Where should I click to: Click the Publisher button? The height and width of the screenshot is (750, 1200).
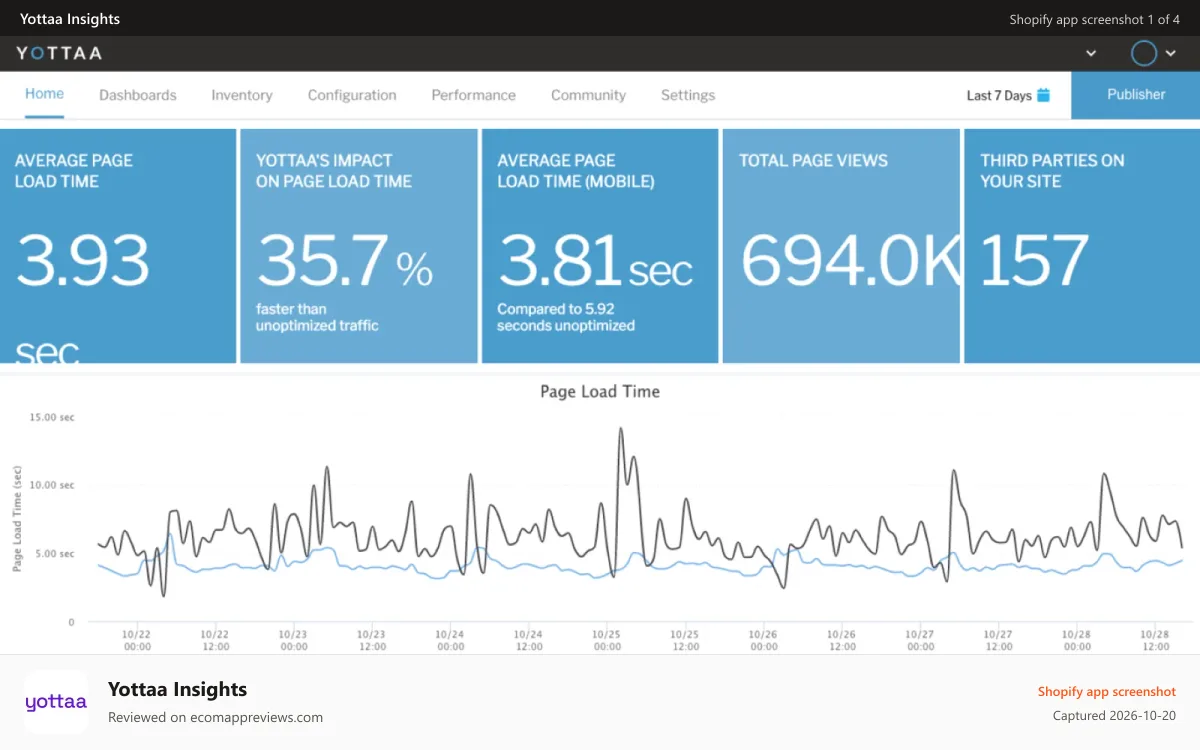coord(1136,95)
